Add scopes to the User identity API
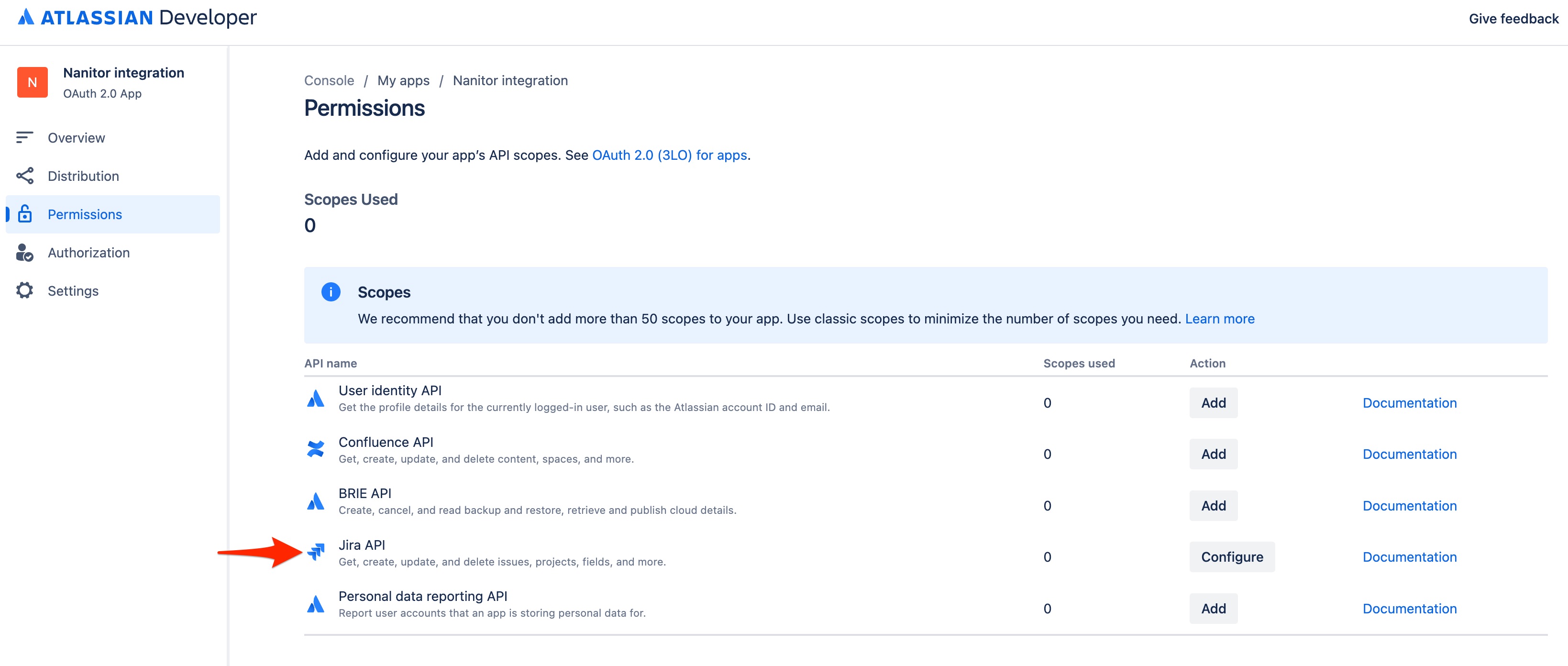Viewport: 1568px width, 666px height. pos(1213,402)
